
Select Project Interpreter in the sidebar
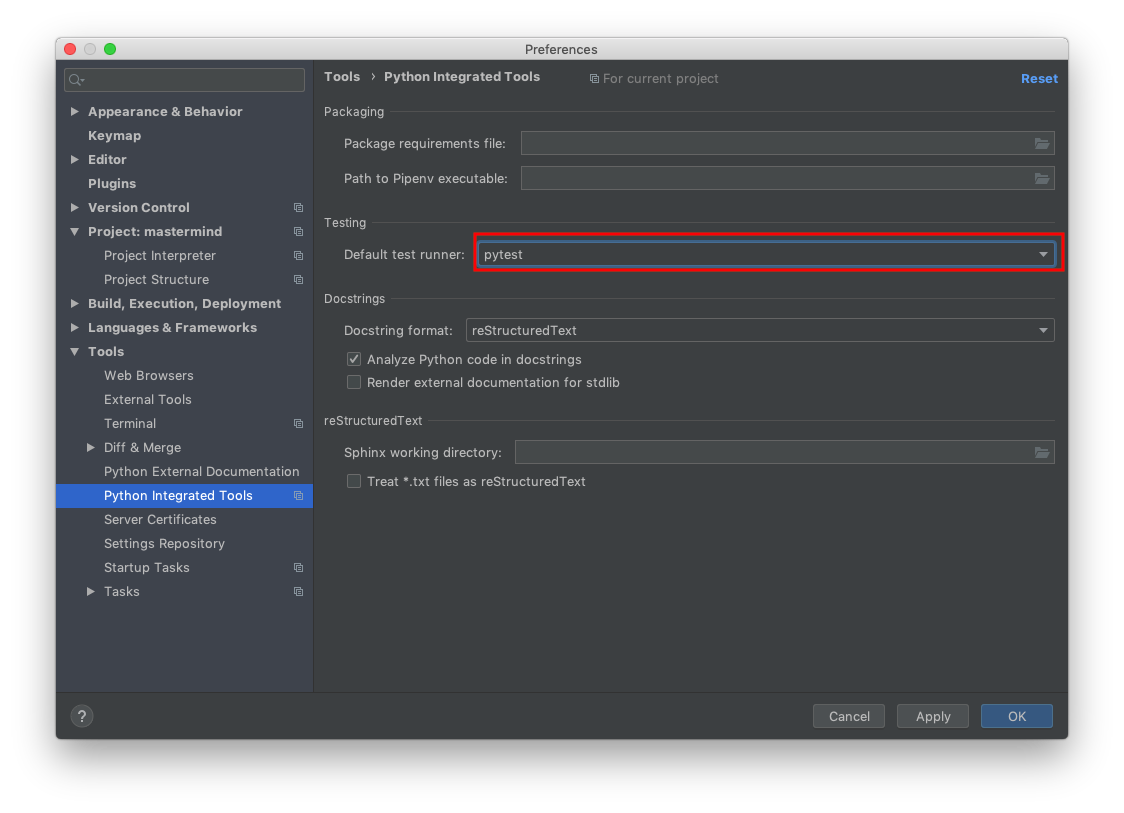click(x=160, y=255)
